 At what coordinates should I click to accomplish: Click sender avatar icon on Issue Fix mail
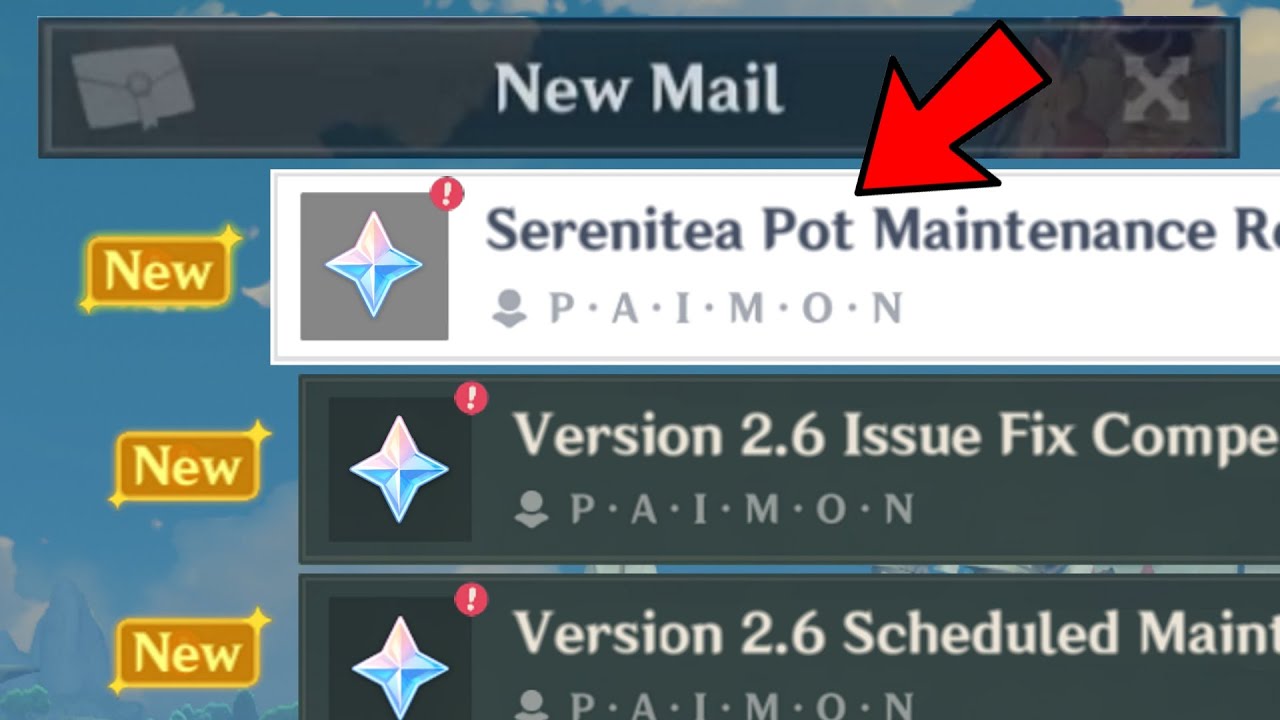531,510
